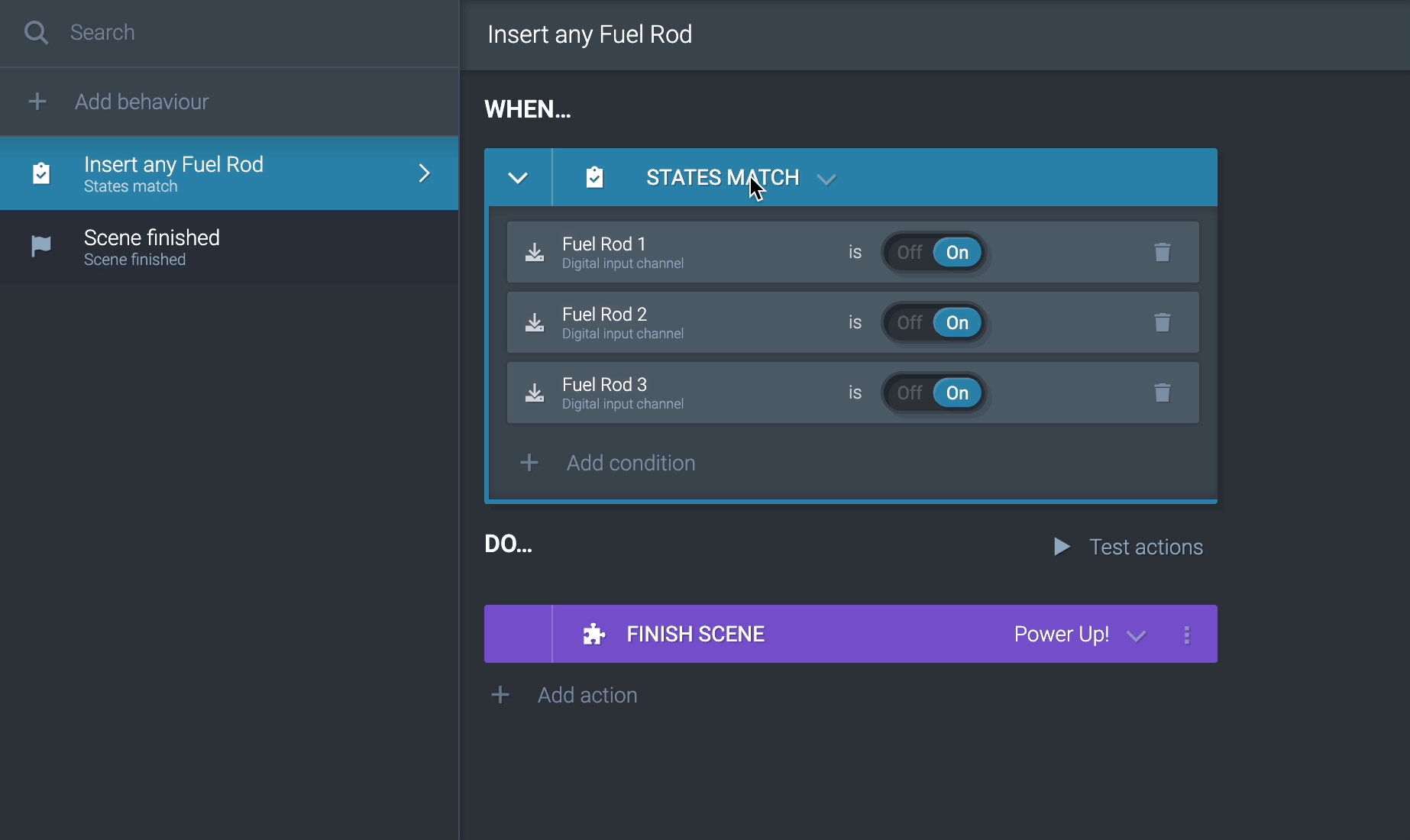
Task: Click Add condition
Action: [630, 463]
